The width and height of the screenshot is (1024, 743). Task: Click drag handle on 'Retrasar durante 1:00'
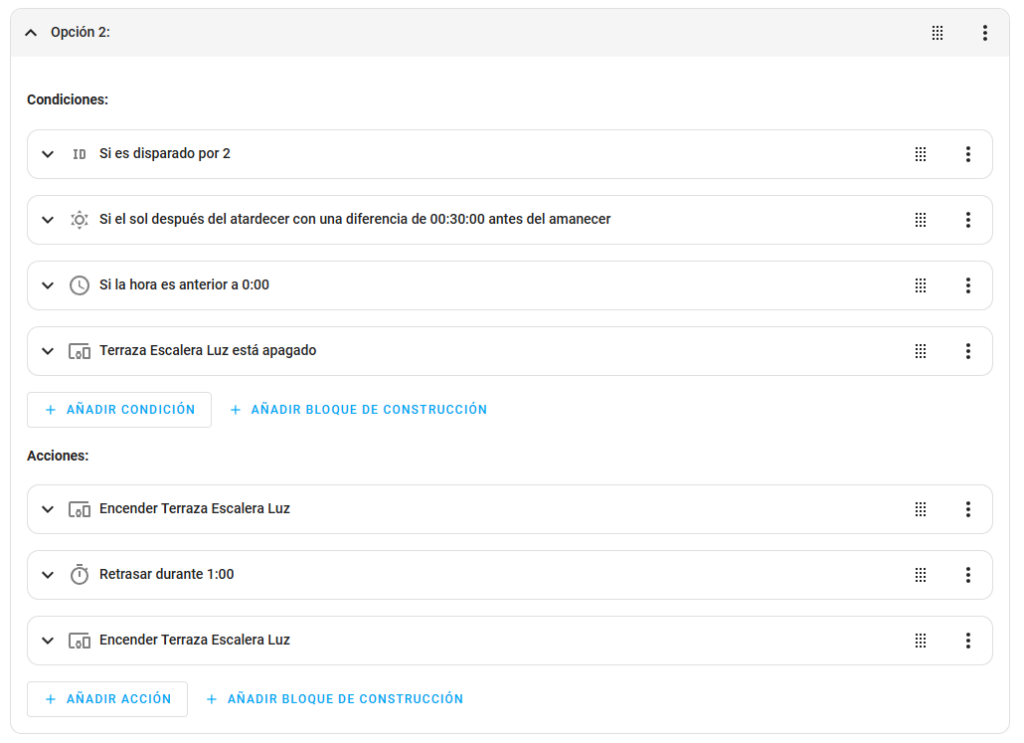920,575
